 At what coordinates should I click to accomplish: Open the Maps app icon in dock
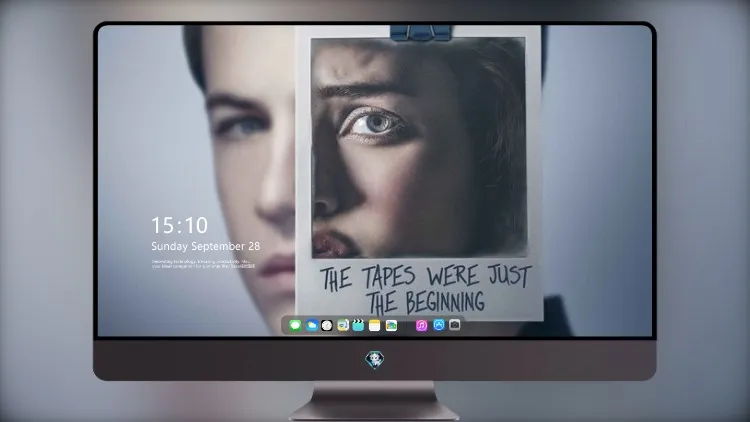[343, 325]
